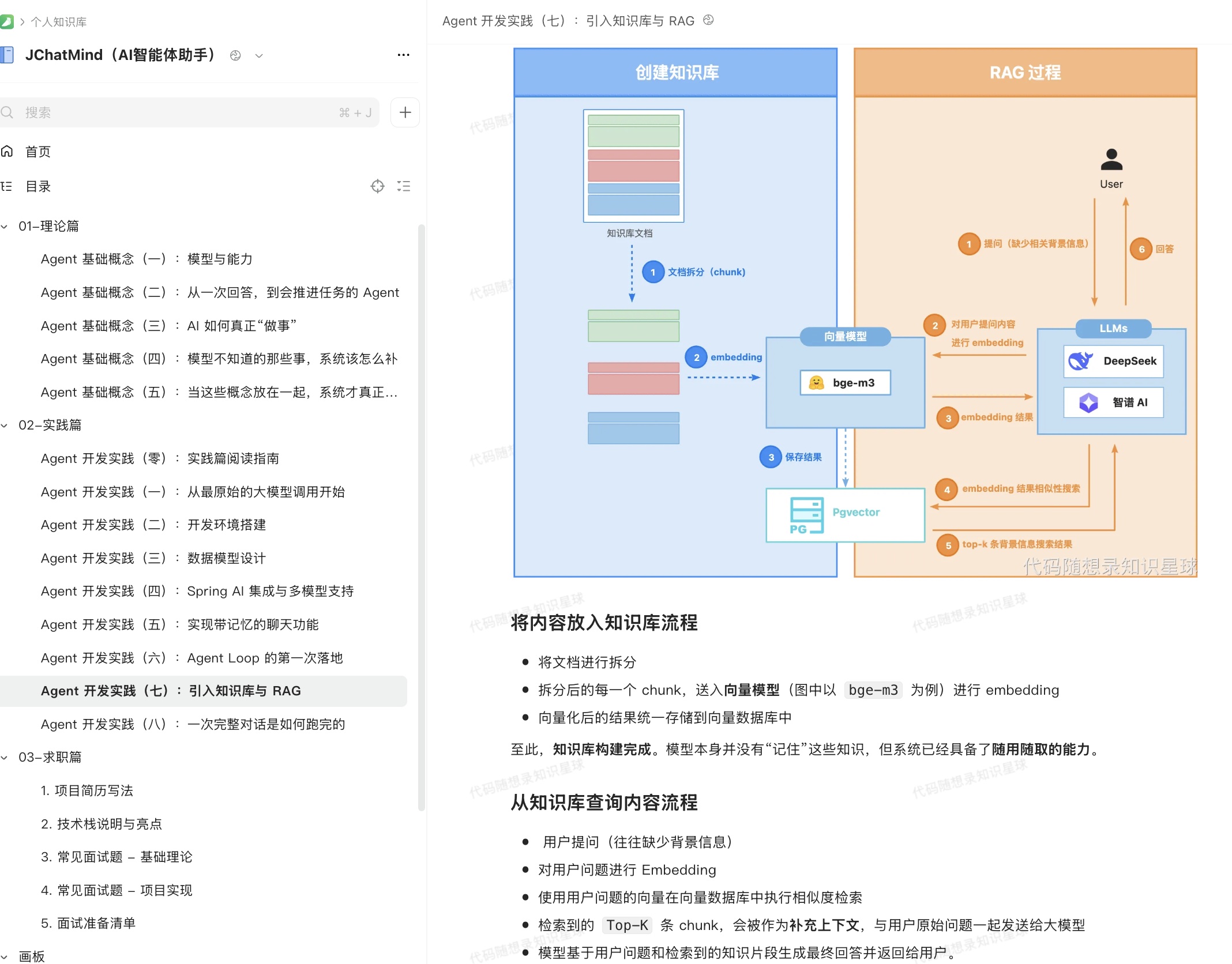Click the green Yuque logo icon
This screenshot has width=1232, height=964.
pyautogui.click(x=6, y=22)
